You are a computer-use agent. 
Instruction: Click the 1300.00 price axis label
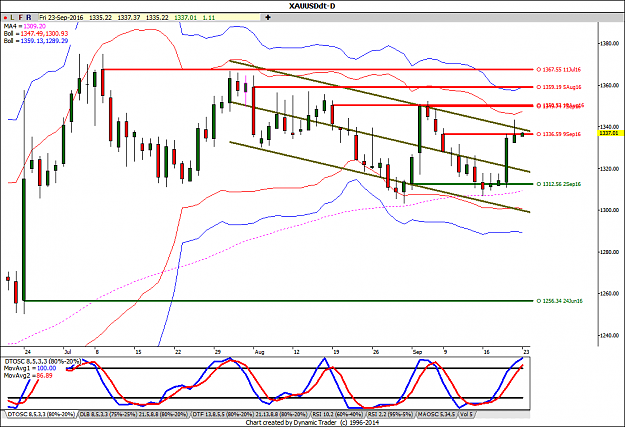(610, 210)
